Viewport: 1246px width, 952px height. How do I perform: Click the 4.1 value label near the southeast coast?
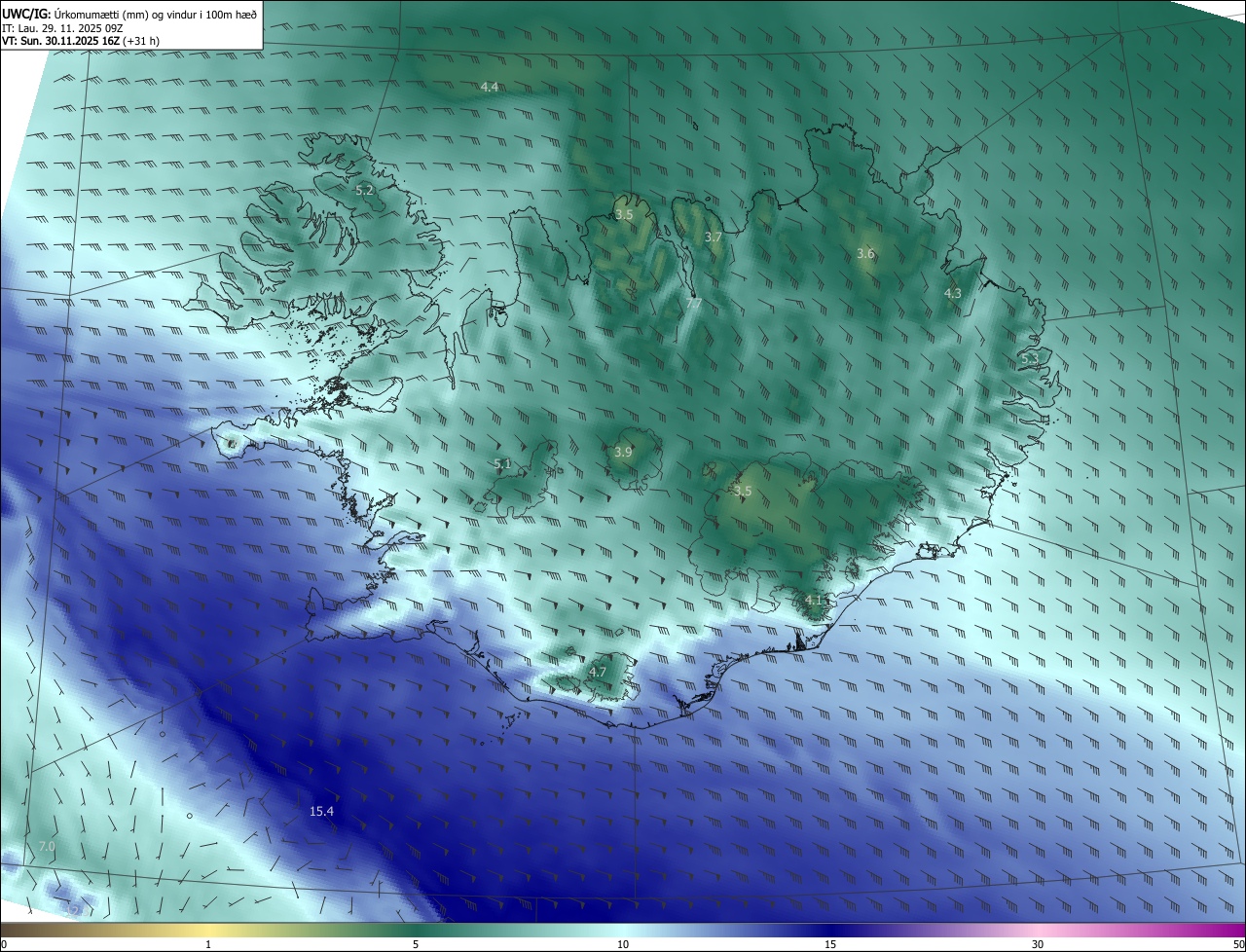click(x=815, y=601)
